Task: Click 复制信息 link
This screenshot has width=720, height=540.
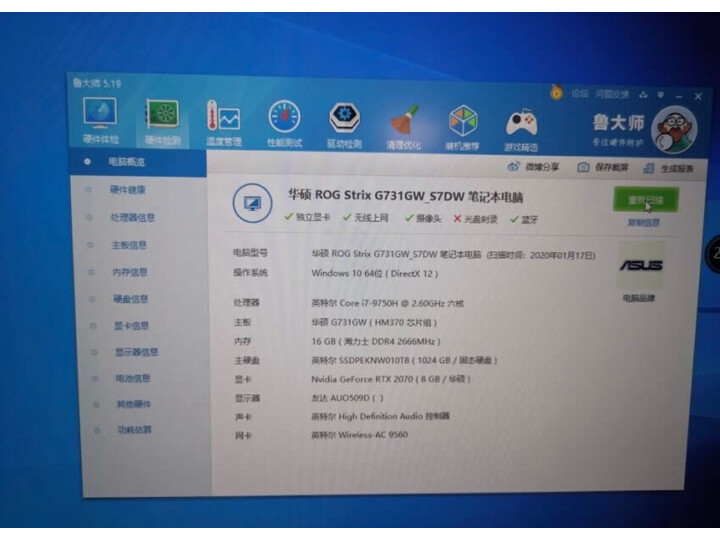Action: click(643, 223)
